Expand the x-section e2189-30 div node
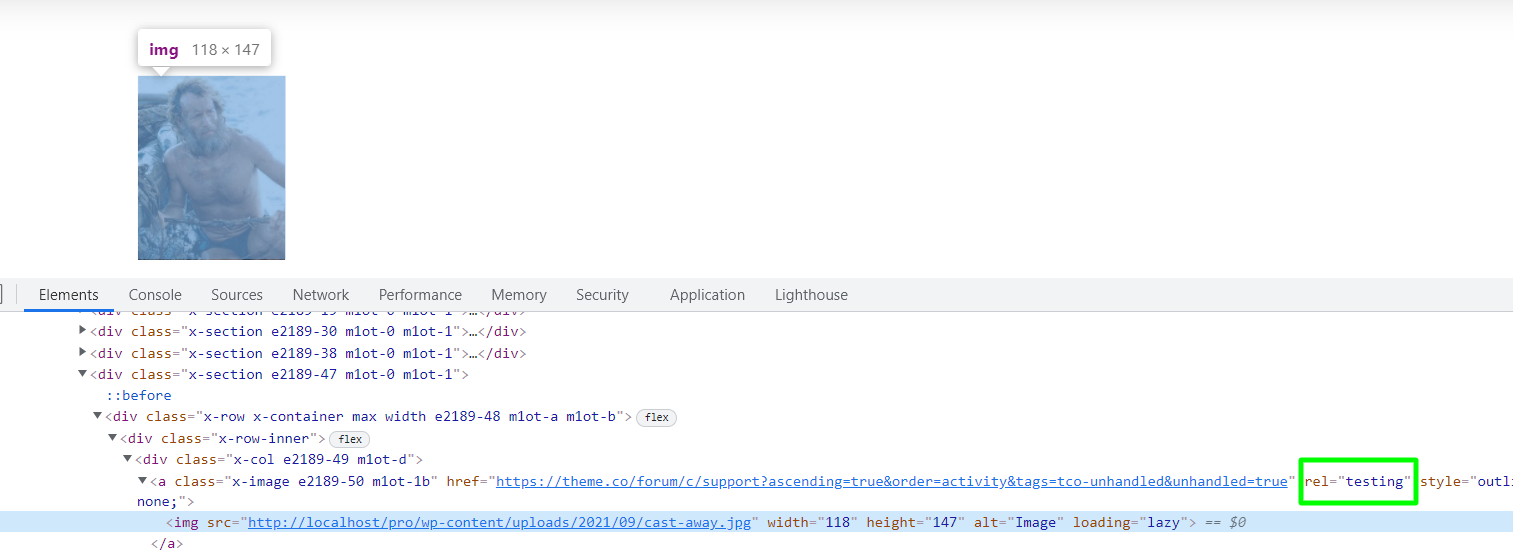This screenshot has height=558, width=1513. [x=83, y=331]
